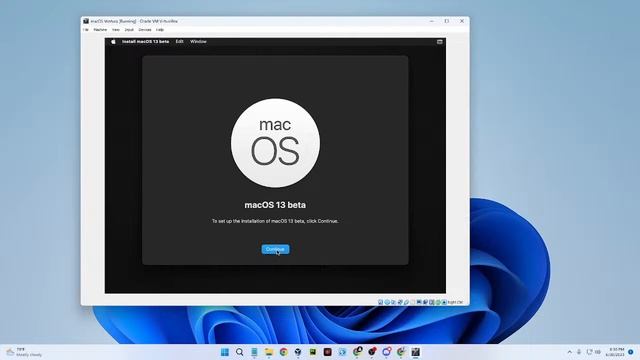This screenshot has height=360, width=640.
Task: Click the macOS logo circle in installer
Action: click(x=276, y=143)
